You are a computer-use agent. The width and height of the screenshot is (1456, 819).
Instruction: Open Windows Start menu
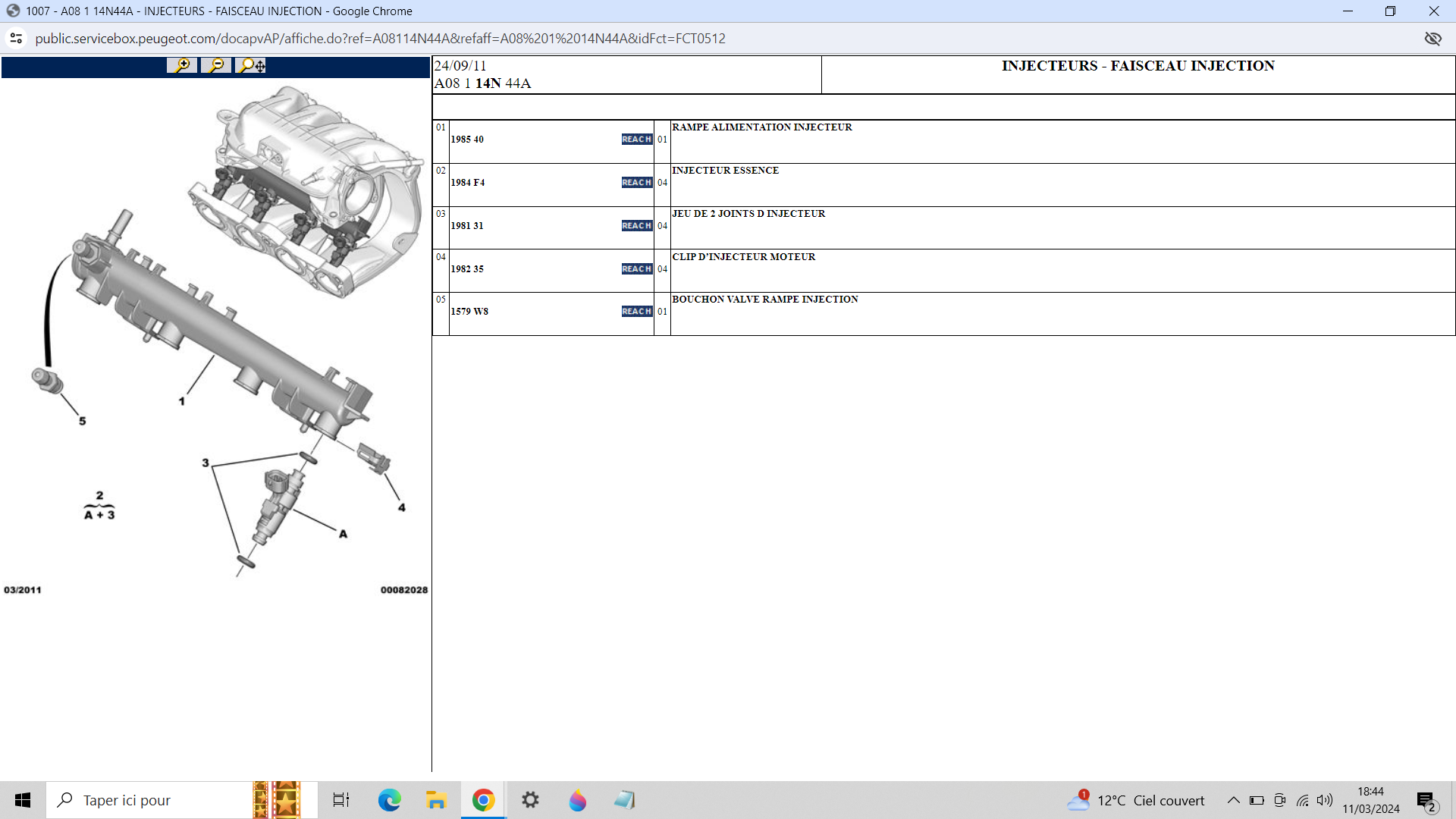click(23, 800)
